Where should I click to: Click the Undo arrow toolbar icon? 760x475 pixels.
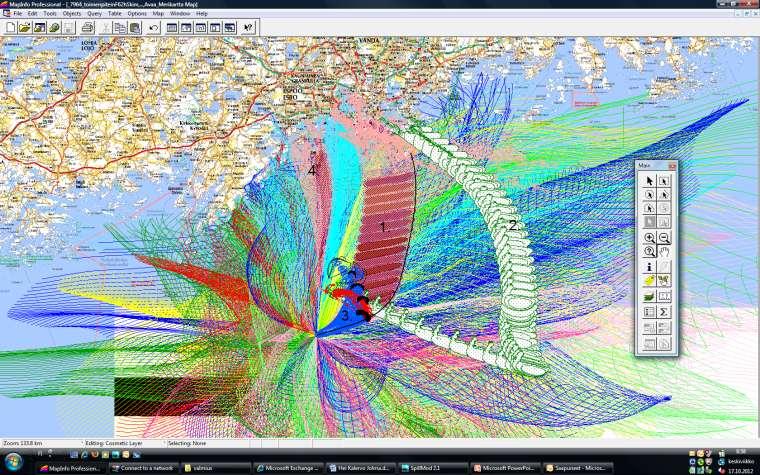tap(154, 27)
